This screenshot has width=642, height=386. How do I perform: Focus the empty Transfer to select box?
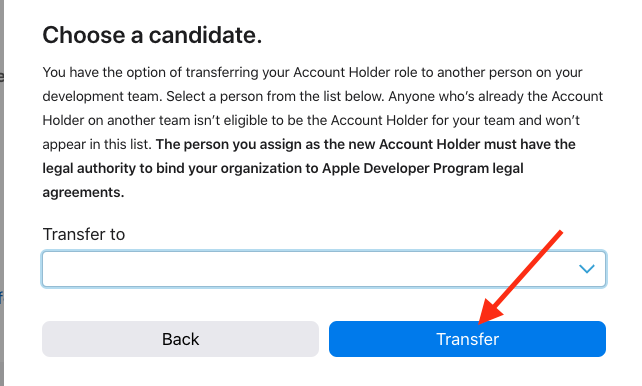[323, 269]
